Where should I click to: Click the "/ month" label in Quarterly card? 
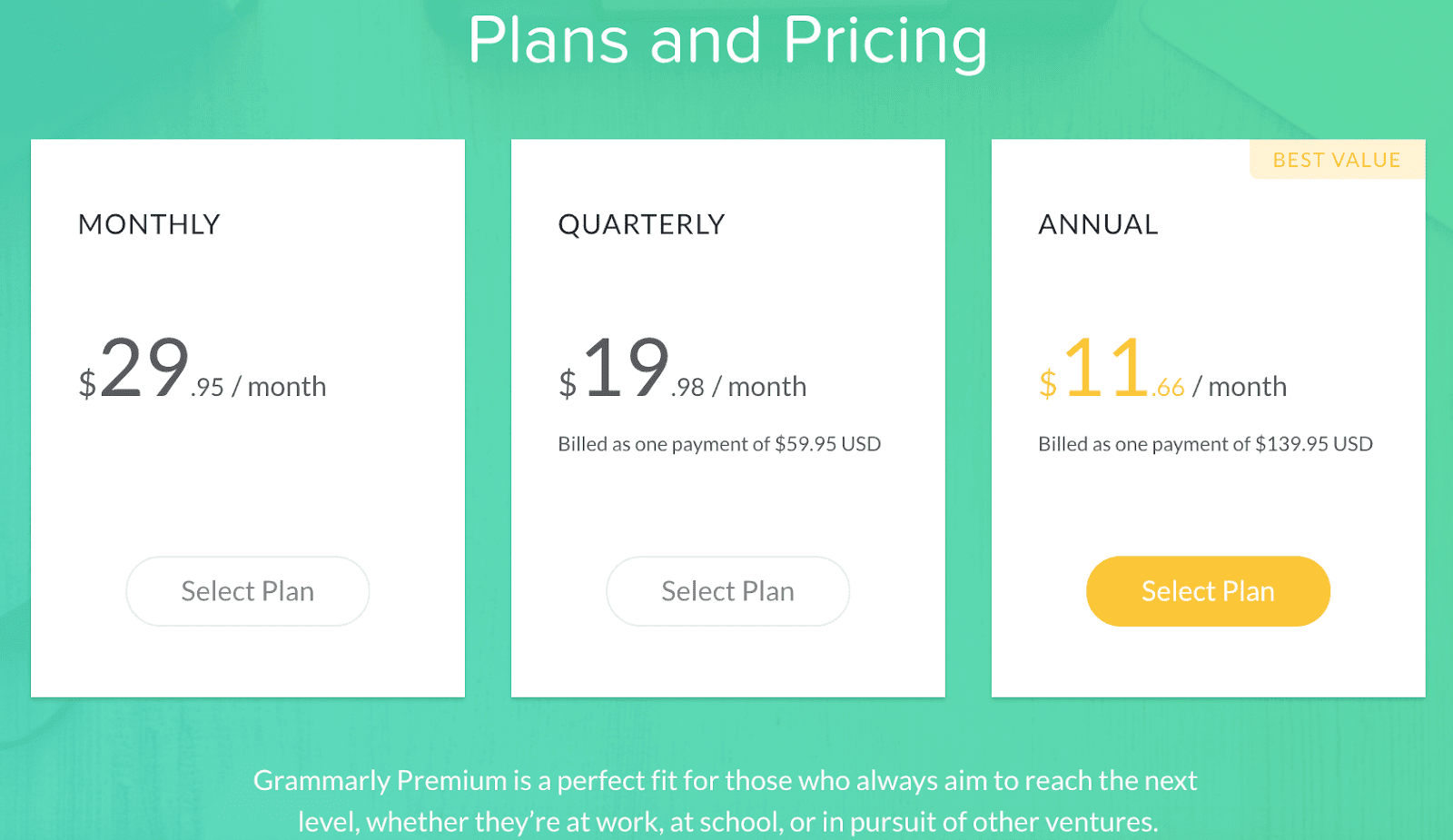(x=759, y=387)
